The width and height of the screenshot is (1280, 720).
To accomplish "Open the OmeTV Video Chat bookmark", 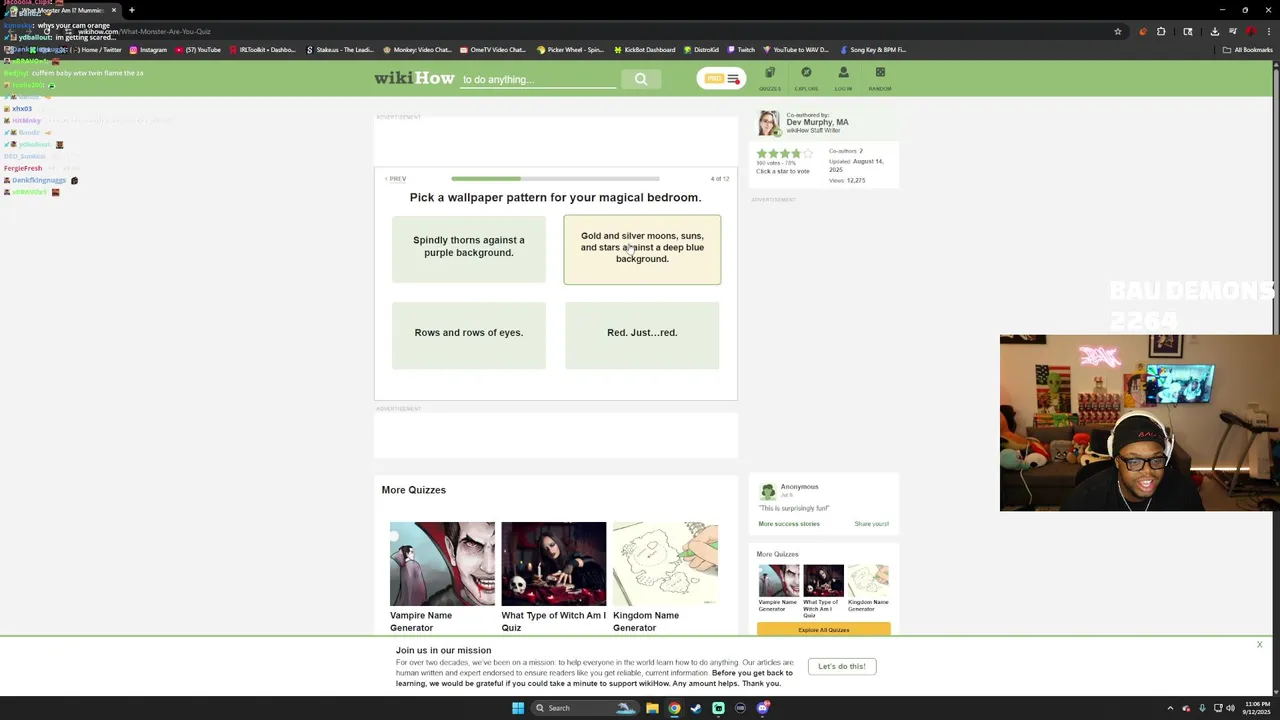I will tap(492, 50).
